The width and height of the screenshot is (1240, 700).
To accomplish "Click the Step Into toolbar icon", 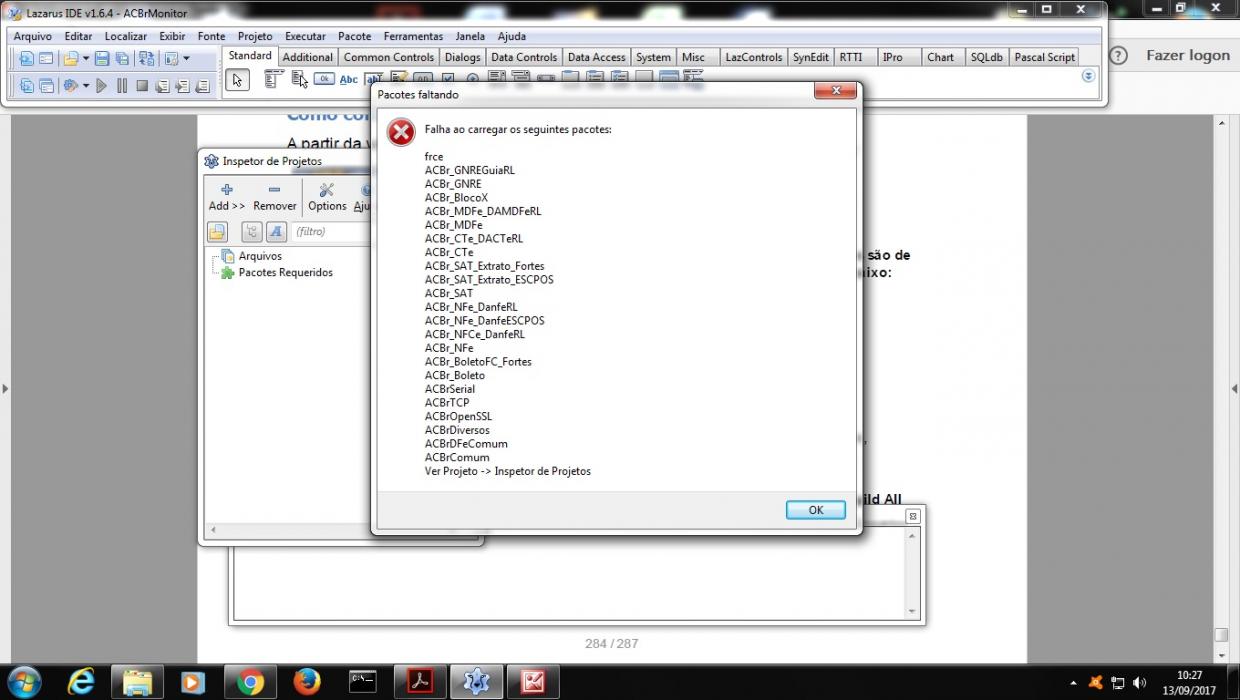I will point(162,86).
